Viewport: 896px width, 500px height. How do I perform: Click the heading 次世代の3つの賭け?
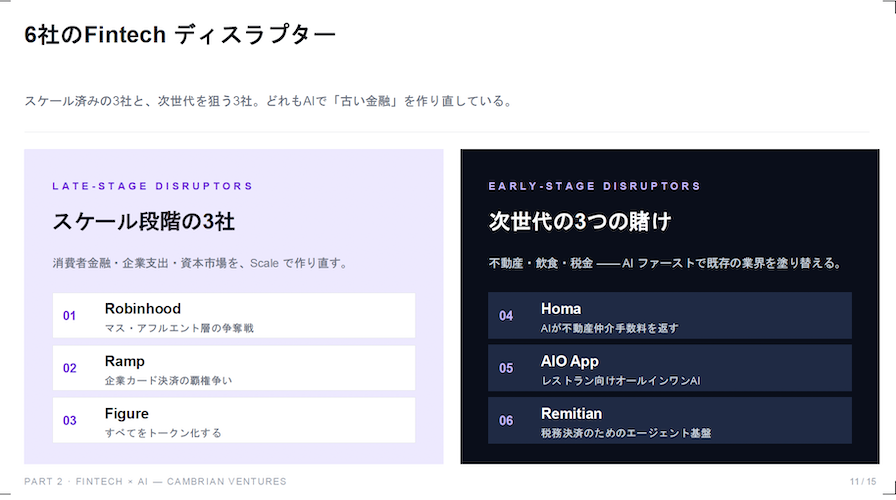click(x=579, y=222)
